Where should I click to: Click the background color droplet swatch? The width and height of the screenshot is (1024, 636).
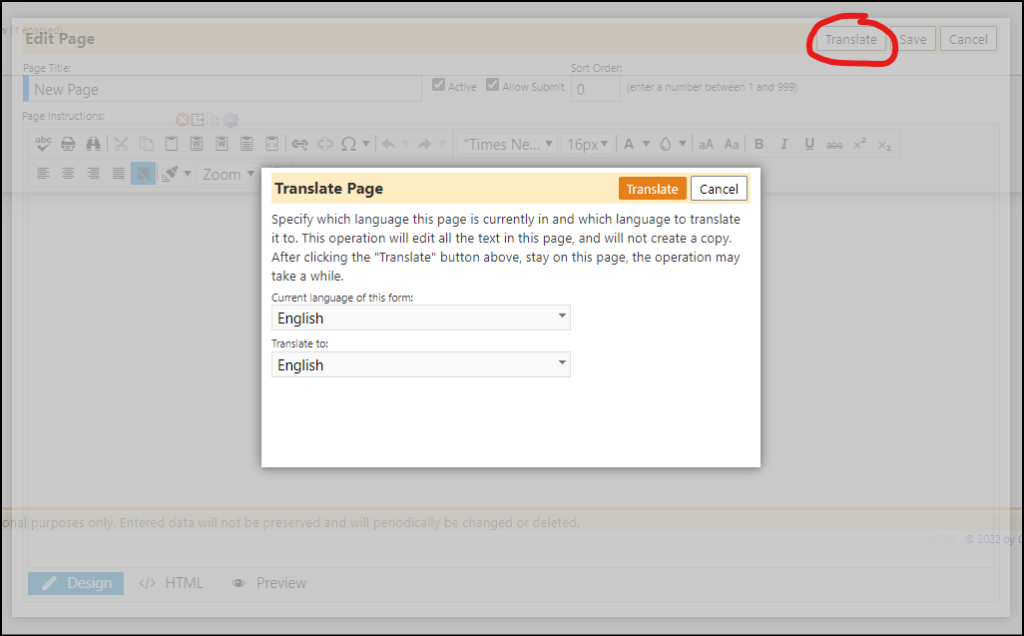665,144
